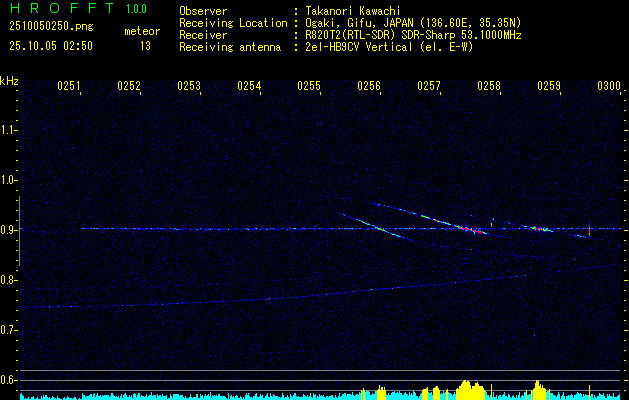This screenshot has width=629, height=400.
Task: Click the 0257 time marker
Action: [429, 87]
